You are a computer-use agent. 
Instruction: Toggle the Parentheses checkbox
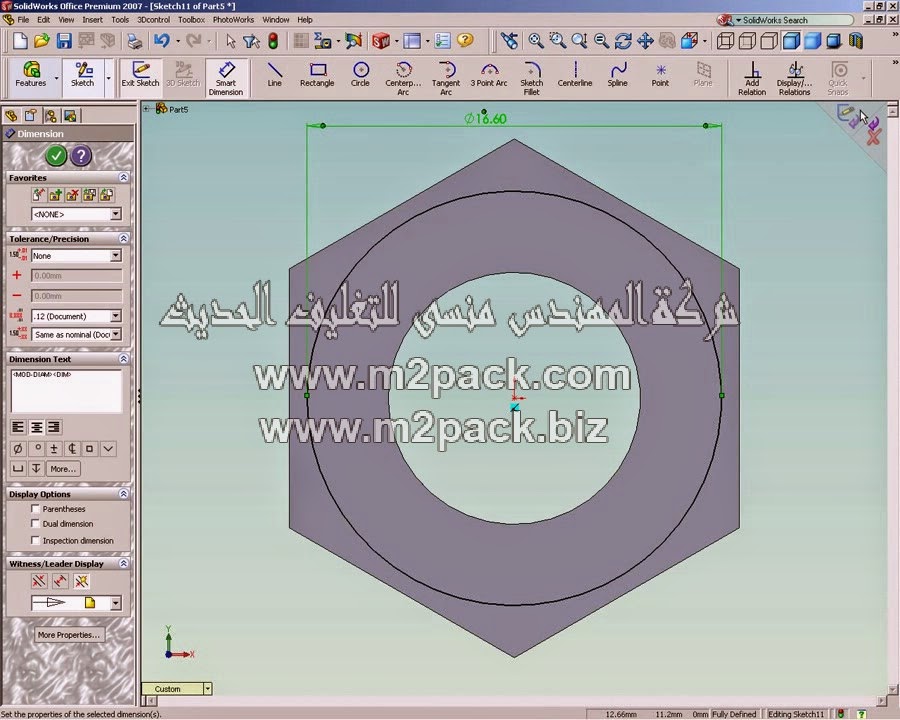coord(35,509)
